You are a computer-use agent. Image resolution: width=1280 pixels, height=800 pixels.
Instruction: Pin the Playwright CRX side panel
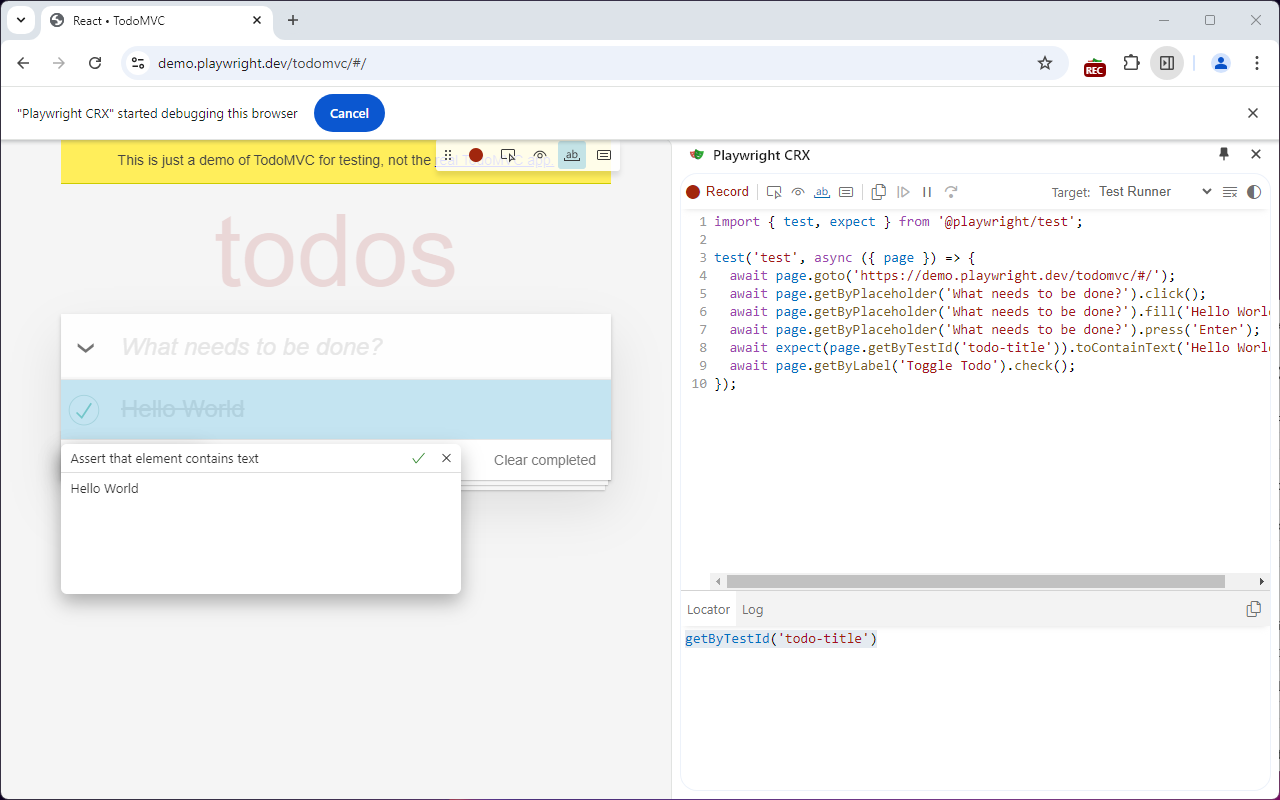coord(1224,155)
